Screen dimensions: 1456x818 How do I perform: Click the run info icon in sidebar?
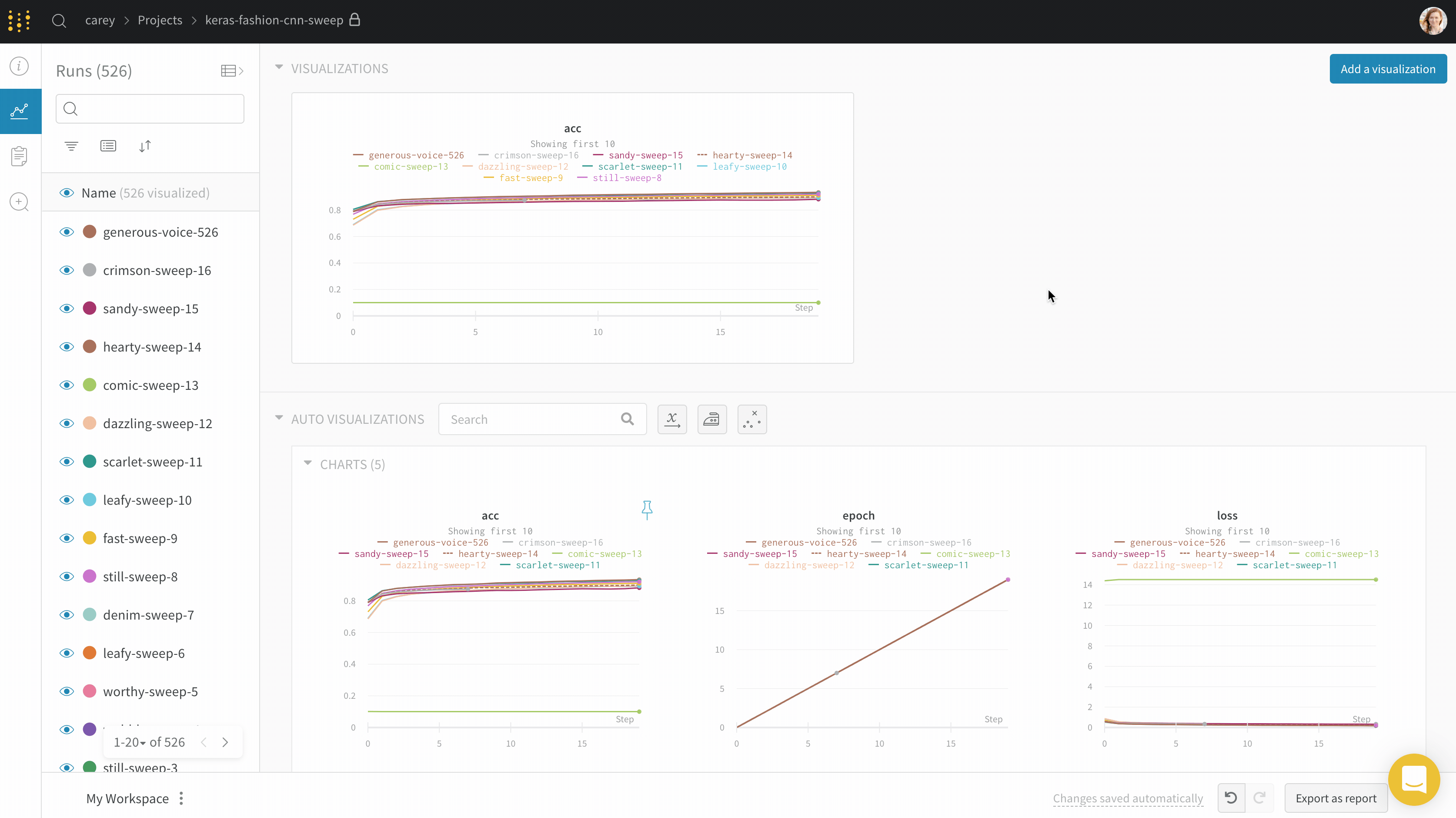[x=19, y=66]
